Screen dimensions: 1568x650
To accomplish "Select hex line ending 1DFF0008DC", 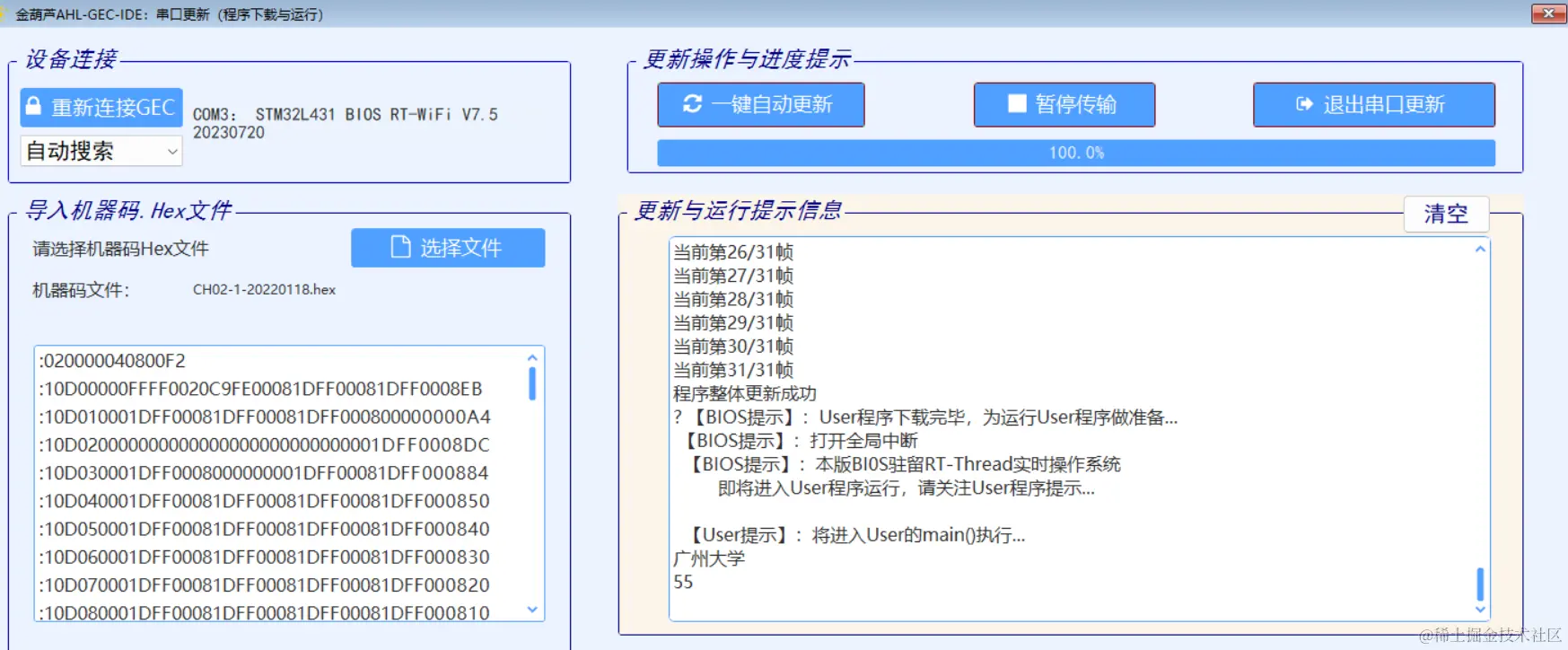I will click(x=264, y=444).
